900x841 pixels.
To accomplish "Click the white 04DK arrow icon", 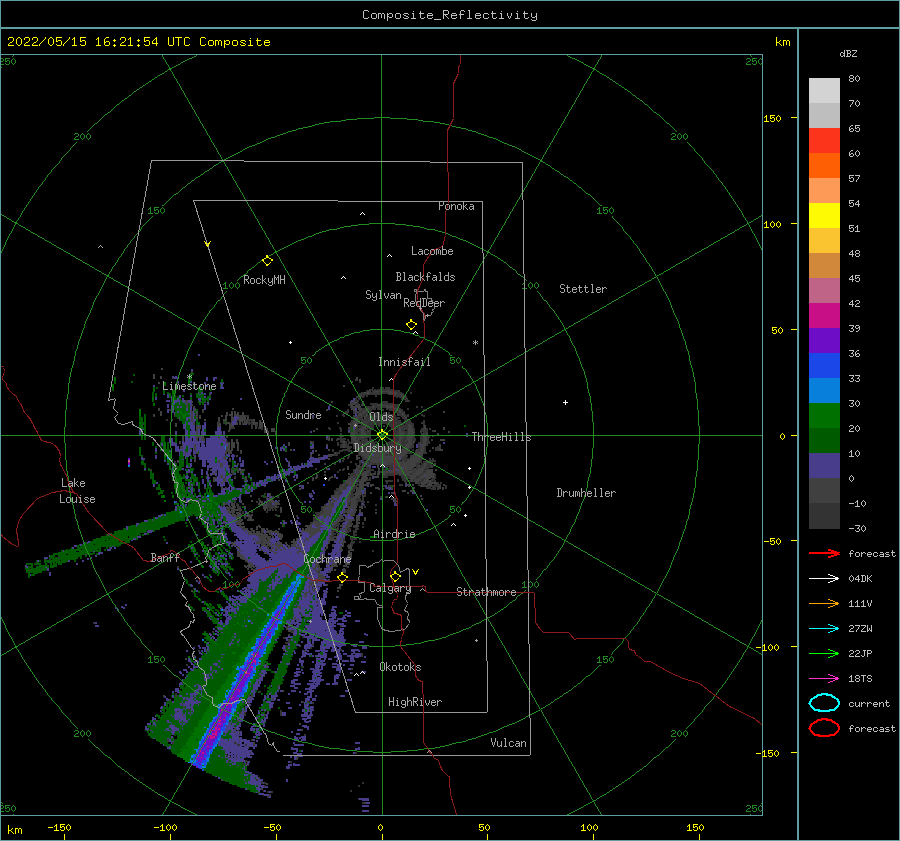I will click(x=824, y=578).
